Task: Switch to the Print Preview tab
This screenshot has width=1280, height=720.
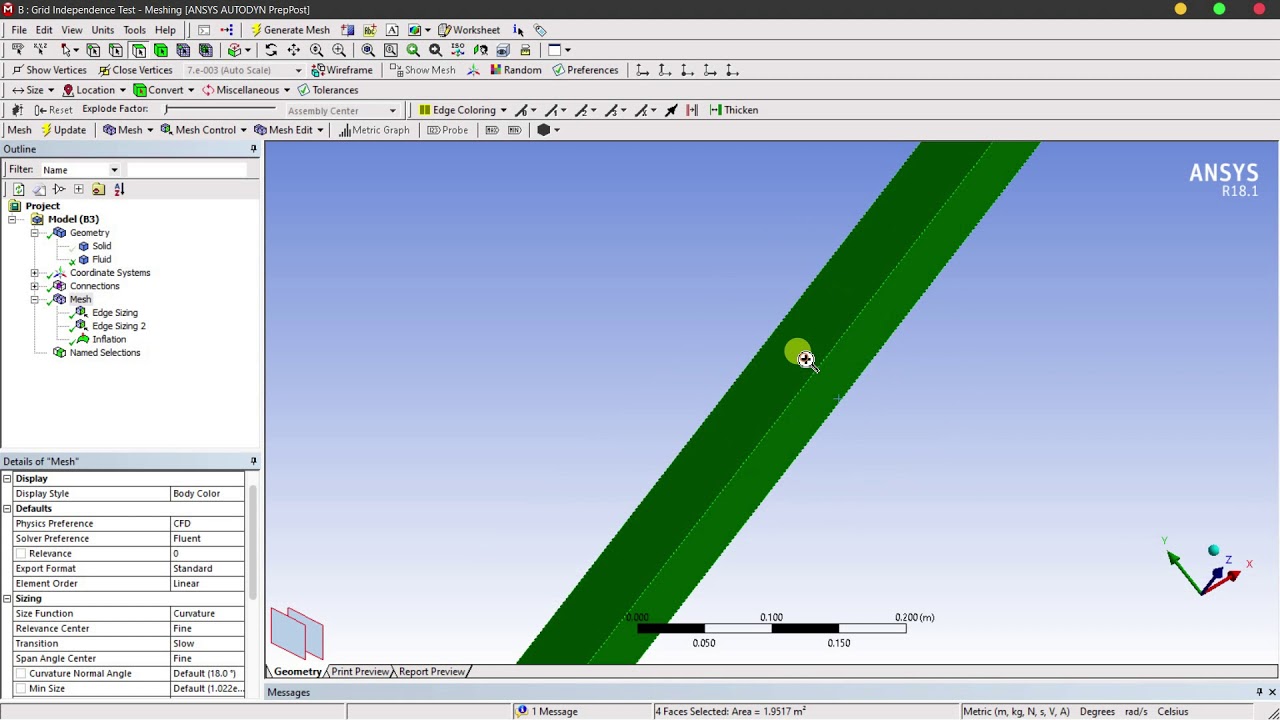Action: click(360, 672)
